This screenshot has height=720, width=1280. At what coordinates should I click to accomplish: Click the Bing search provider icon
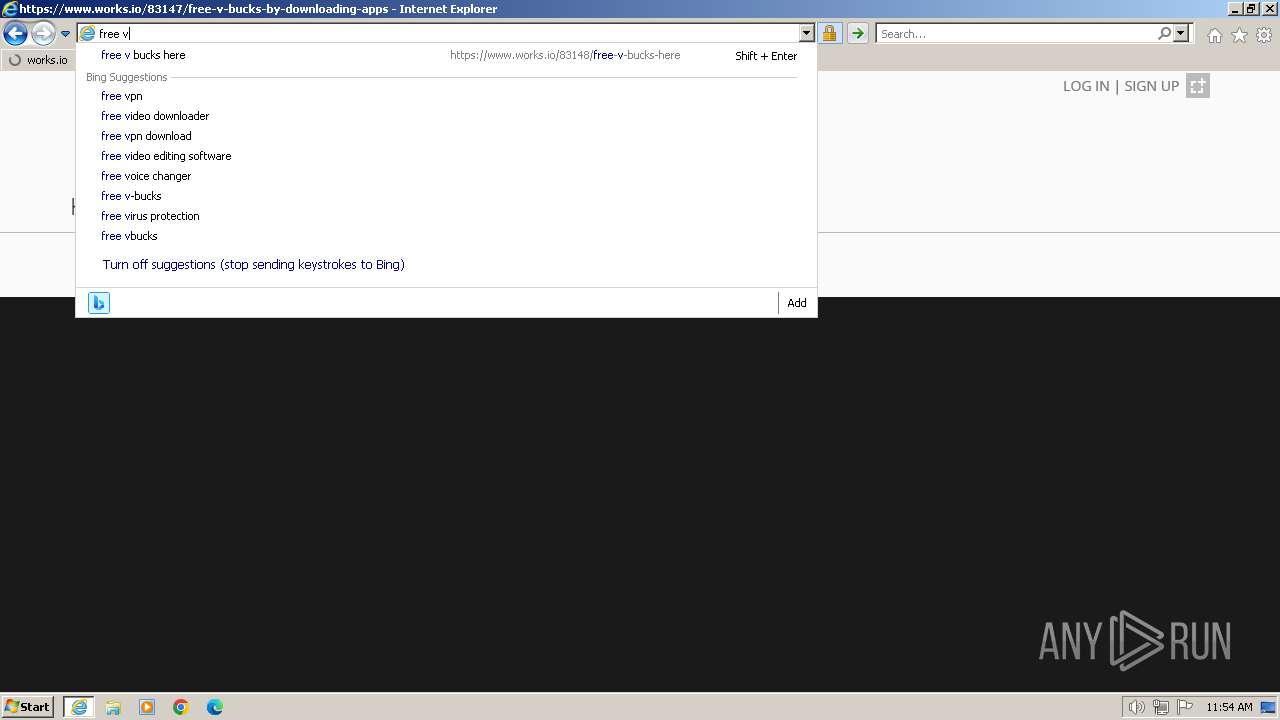98,303
